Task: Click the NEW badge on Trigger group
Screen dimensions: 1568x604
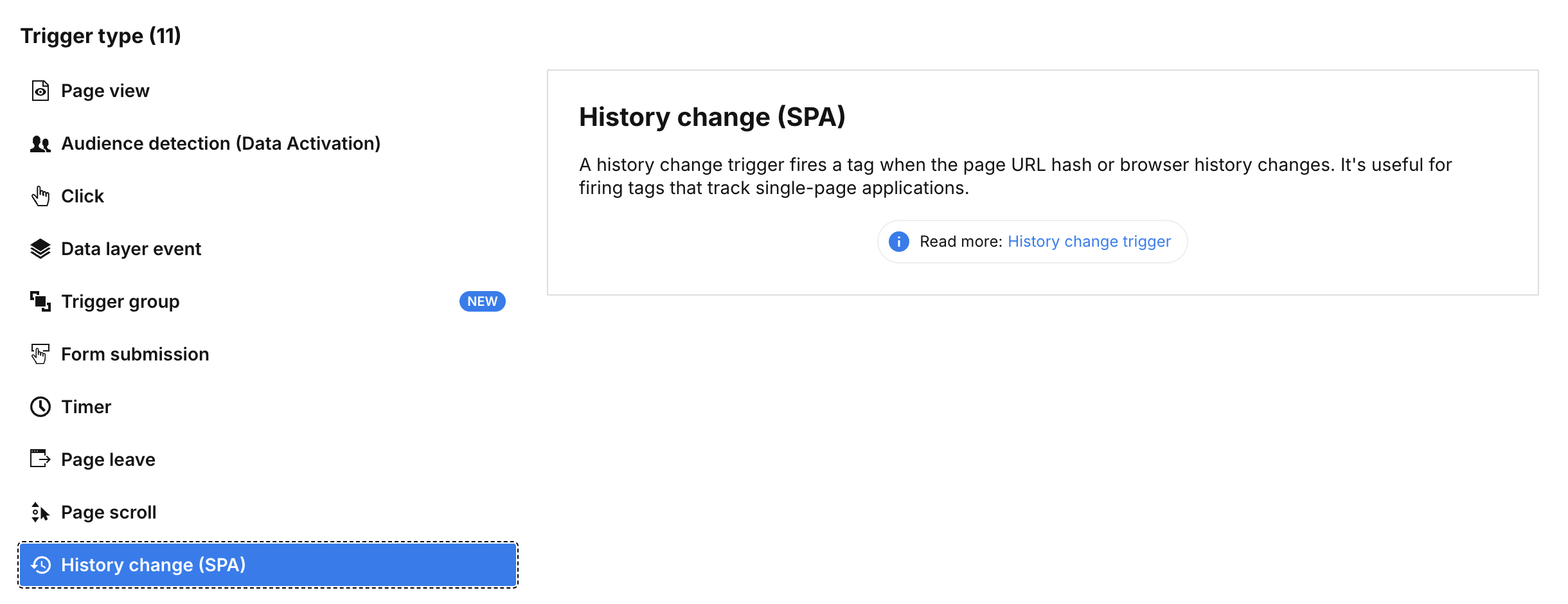Action: 482,301
